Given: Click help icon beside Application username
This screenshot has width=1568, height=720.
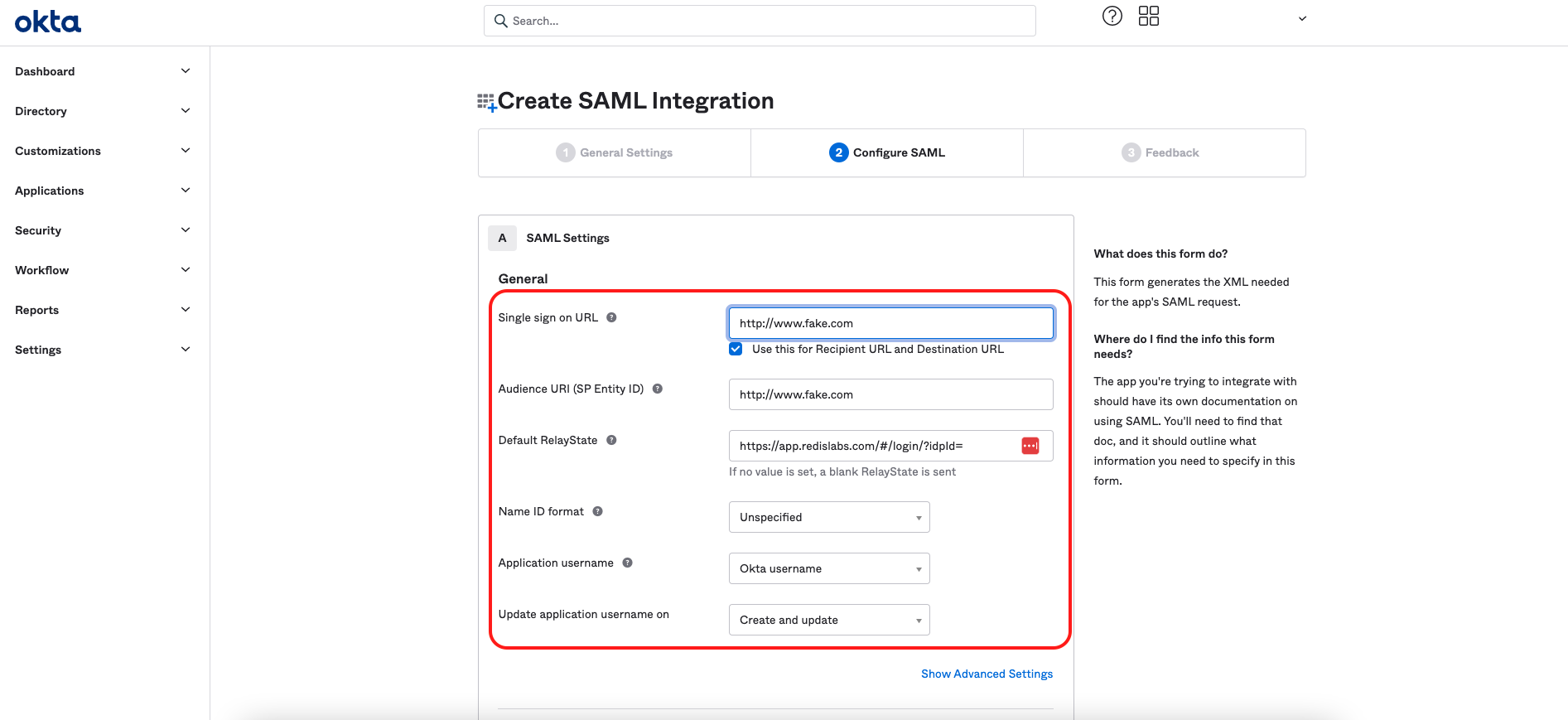Looking at the screenshot, I should click(627, 563).
